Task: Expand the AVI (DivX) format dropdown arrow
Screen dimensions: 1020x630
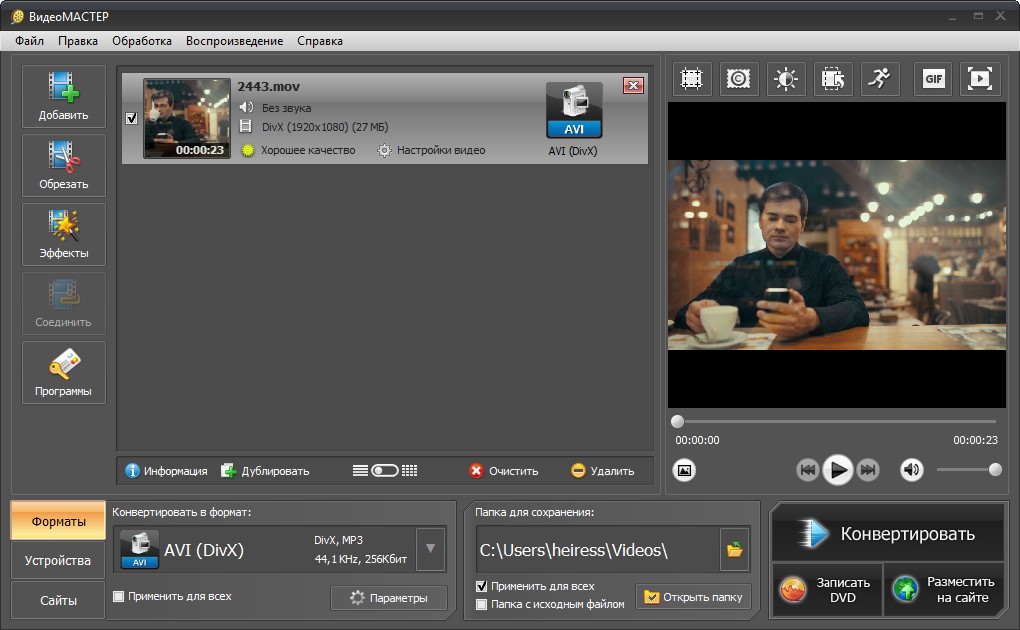Action: tap(431, 549)
